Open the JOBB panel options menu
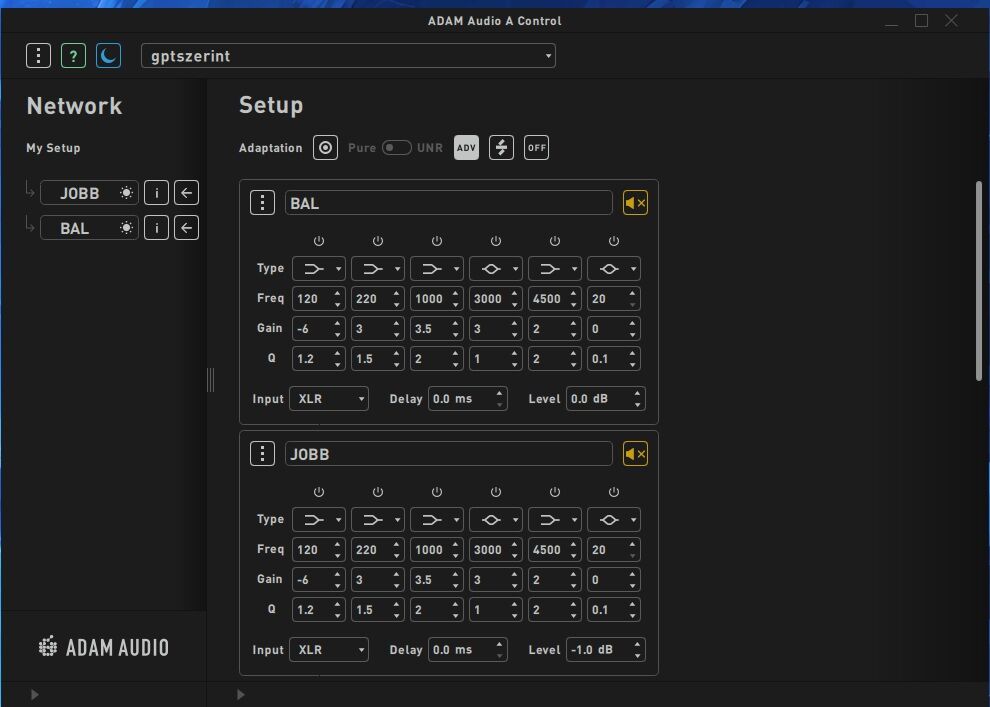Image resolution: width=990 pixels, height=707 pixels. (262, 453)
